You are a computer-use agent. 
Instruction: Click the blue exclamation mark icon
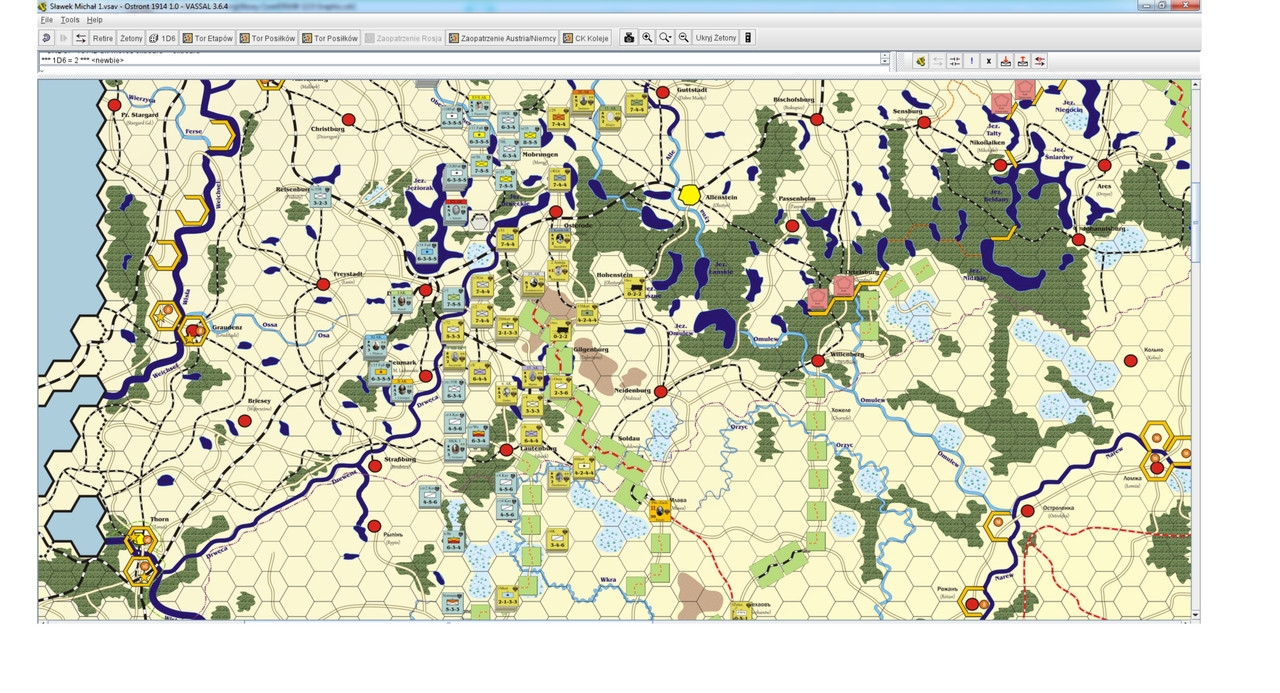[x=972, y=61]
